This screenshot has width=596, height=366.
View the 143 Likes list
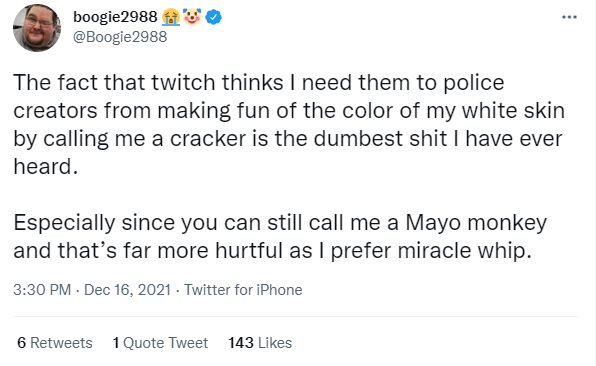(x=260, y=343)
